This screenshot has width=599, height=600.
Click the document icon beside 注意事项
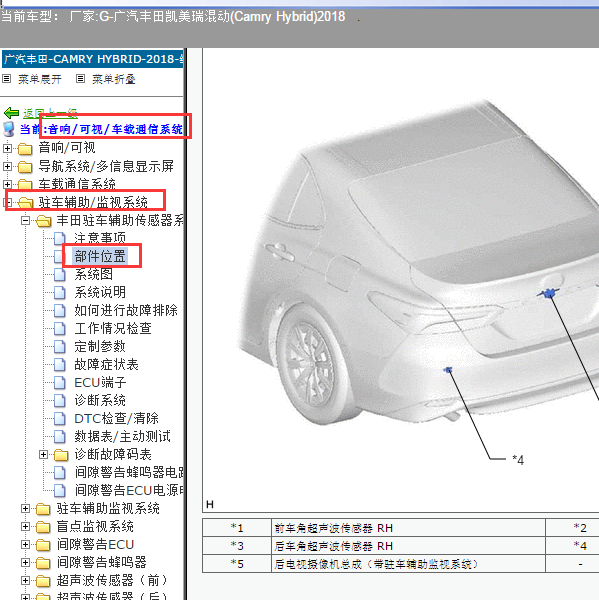(60, 238)
